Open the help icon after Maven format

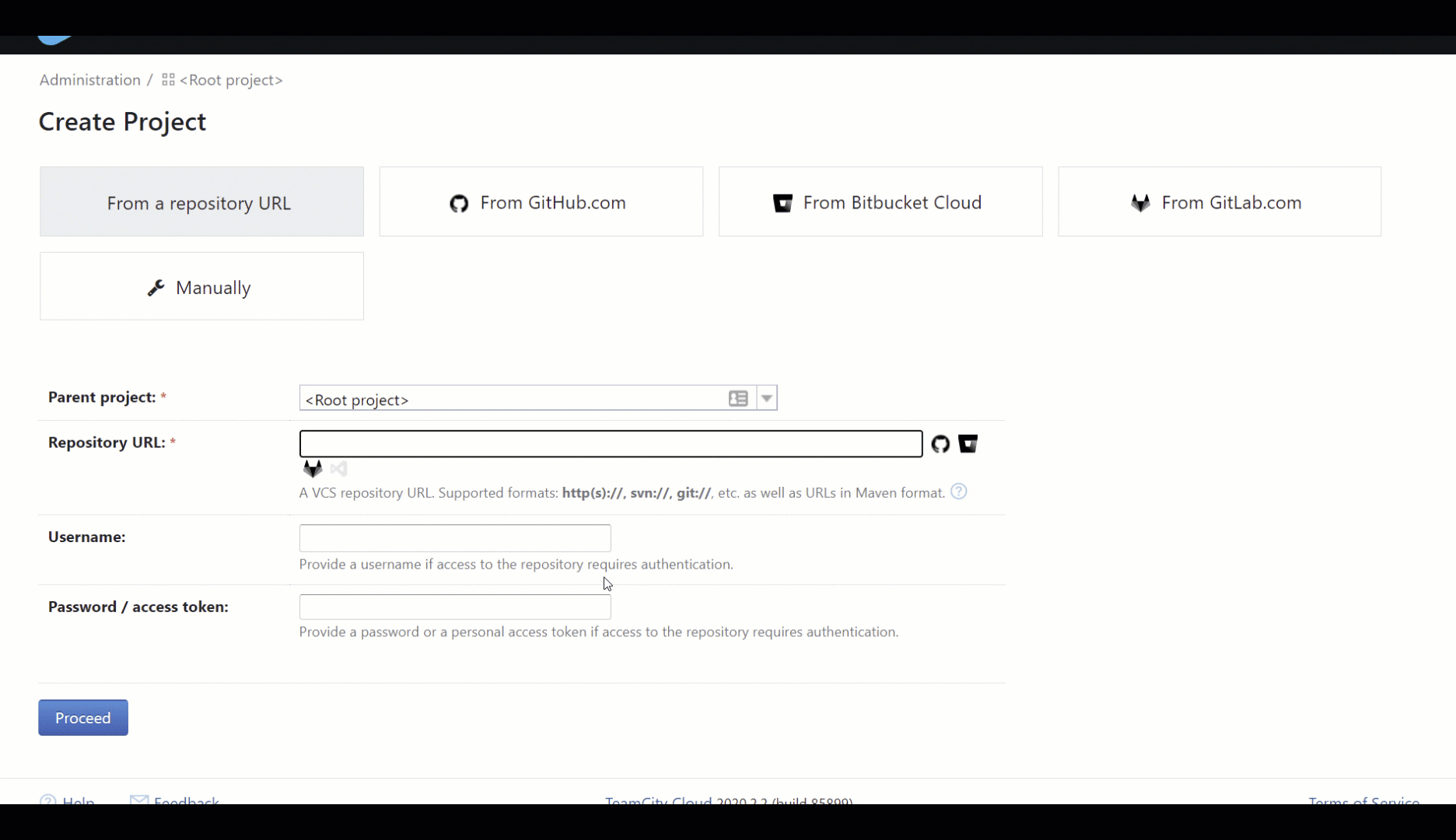pyautogui.click(x=959, y=492)
